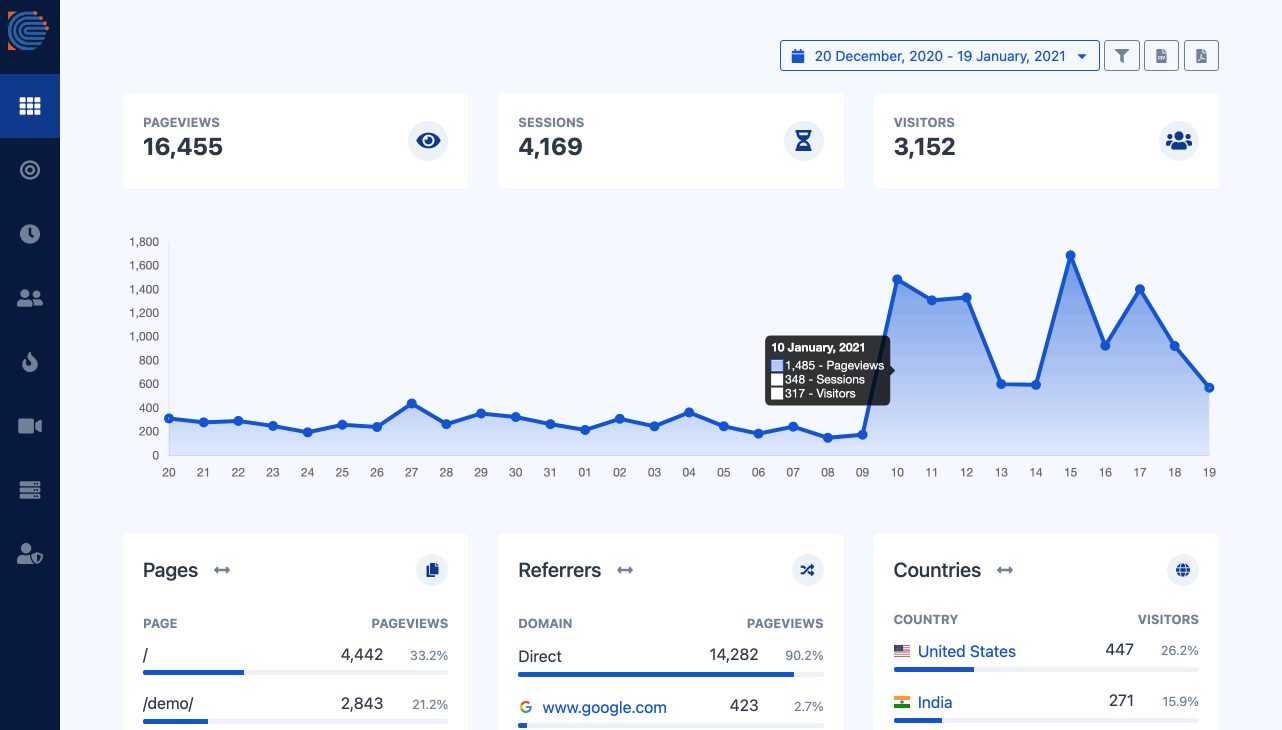This screenshot has height=730, width=1282.
Task: Toggle Pageviews eye icon on stat card
Action: (428, 141)
